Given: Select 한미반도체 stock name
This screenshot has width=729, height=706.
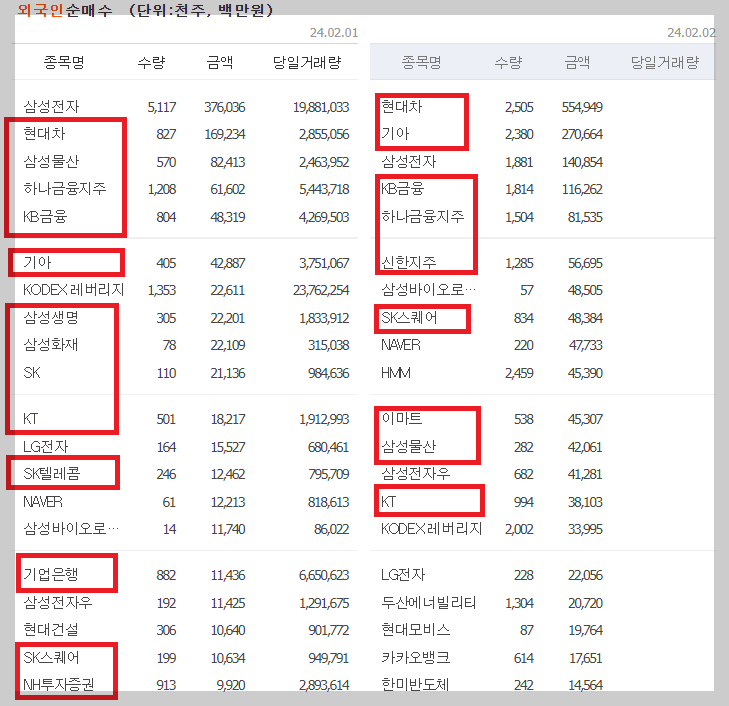Looking at the screenshot, I should [x=415, y=685].
